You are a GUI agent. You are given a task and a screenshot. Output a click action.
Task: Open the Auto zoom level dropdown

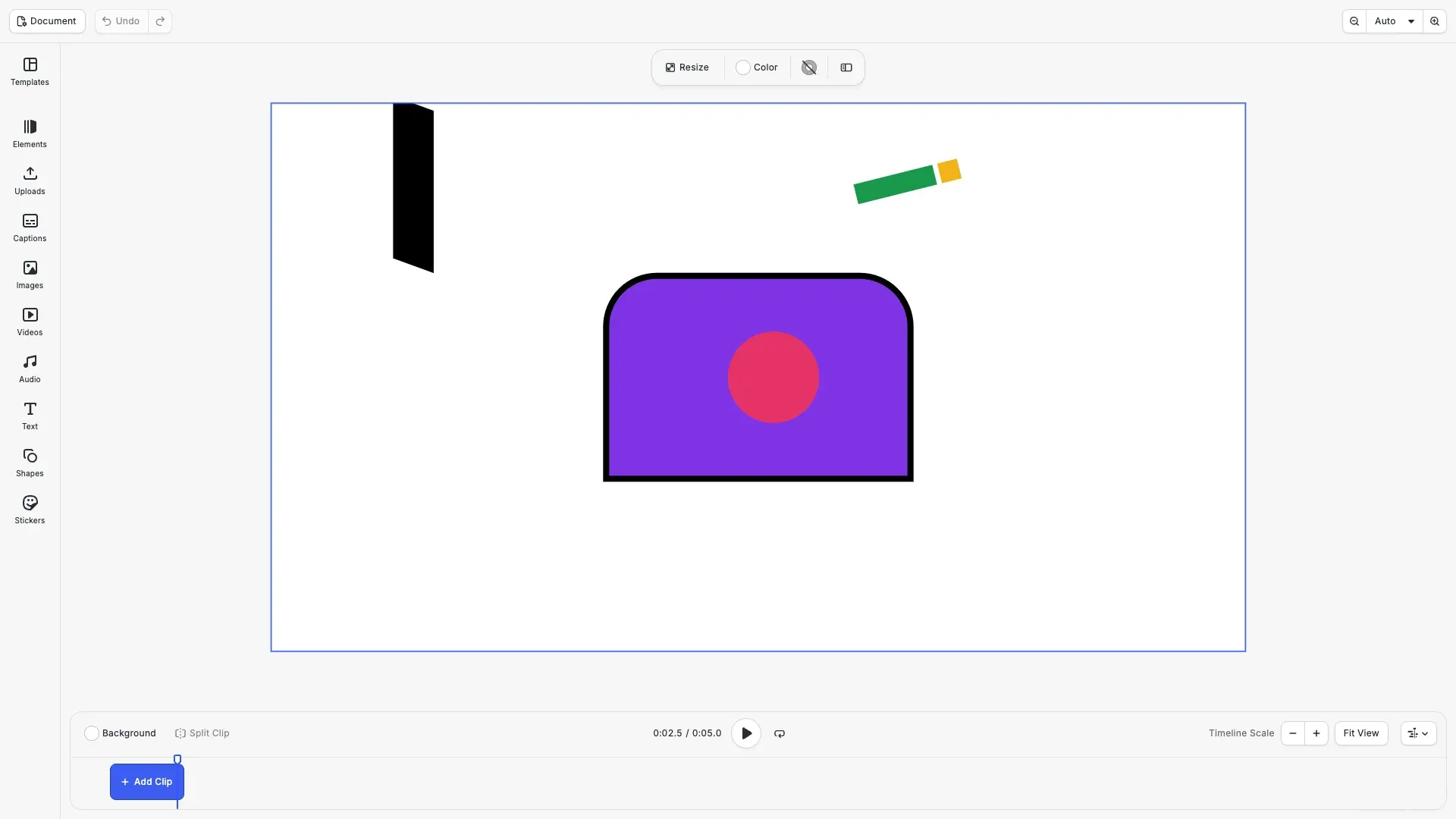[1395, 21]
